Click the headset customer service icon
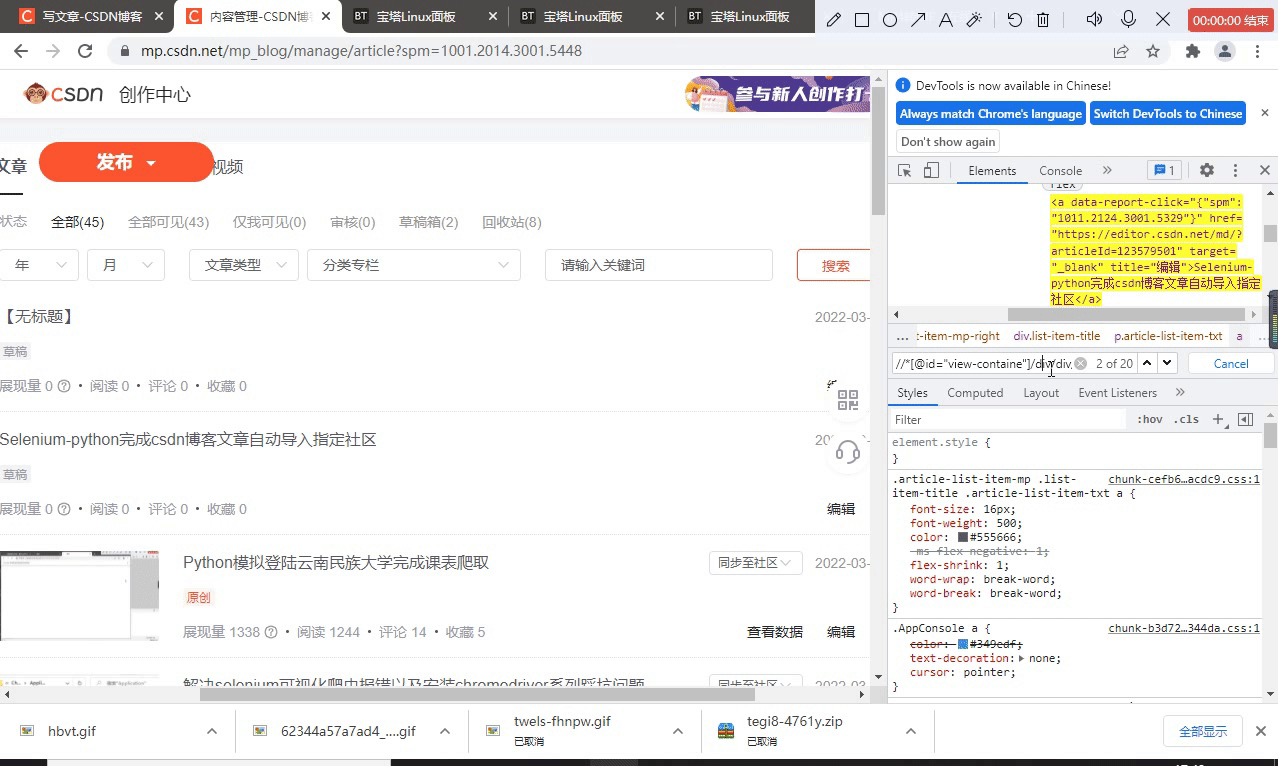The width and height of the screenshot is (1278, 766). (x=848, y=452)
